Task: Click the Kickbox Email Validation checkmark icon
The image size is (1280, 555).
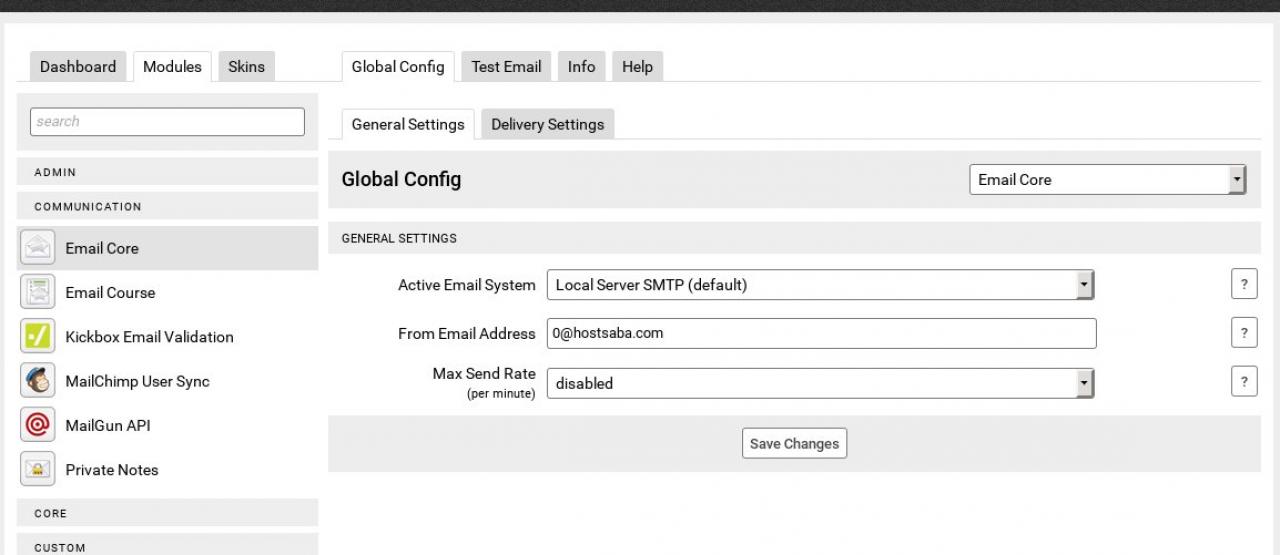Action: click(x=38, y=336)
